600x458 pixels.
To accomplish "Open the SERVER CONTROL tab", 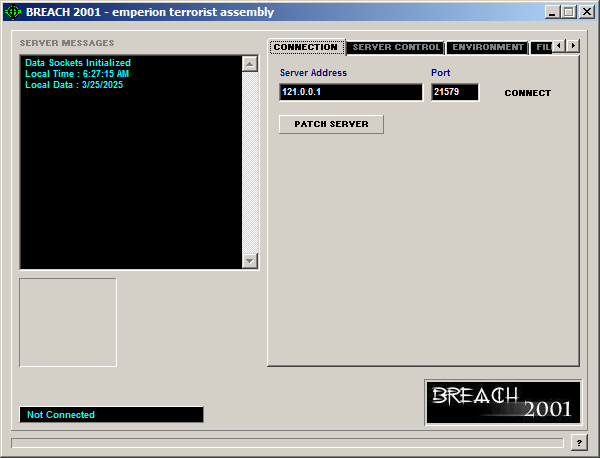I will coord(396,47).
